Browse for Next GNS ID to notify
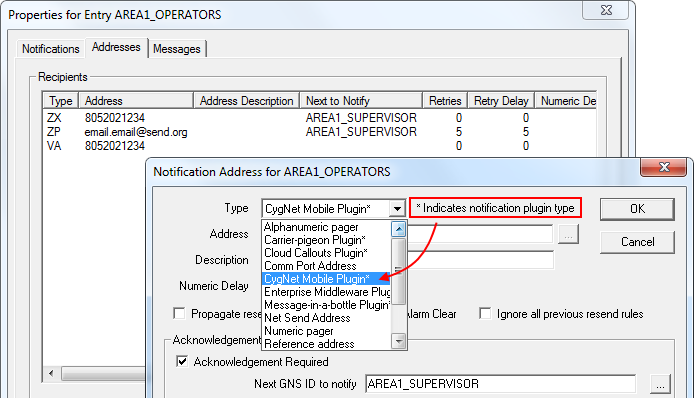The width and height of the screenshot is (694, 398). coord(660,384)
